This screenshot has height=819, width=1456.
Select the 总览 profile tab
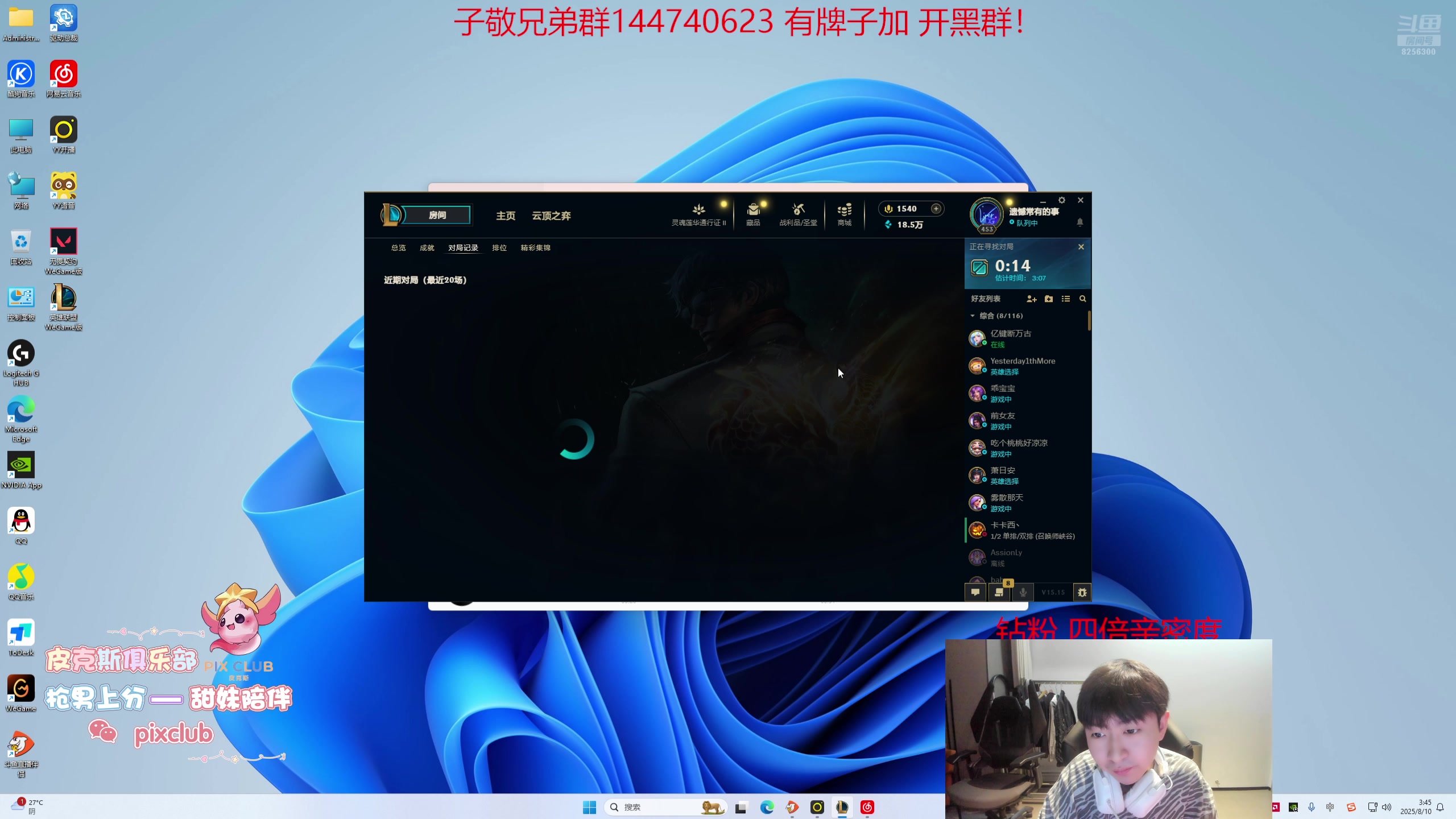click(398, 248)
